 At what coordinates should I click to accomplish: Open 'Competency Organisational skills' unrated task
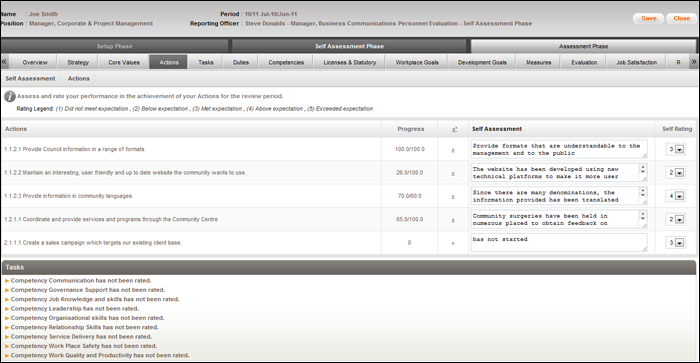[88, 318]
